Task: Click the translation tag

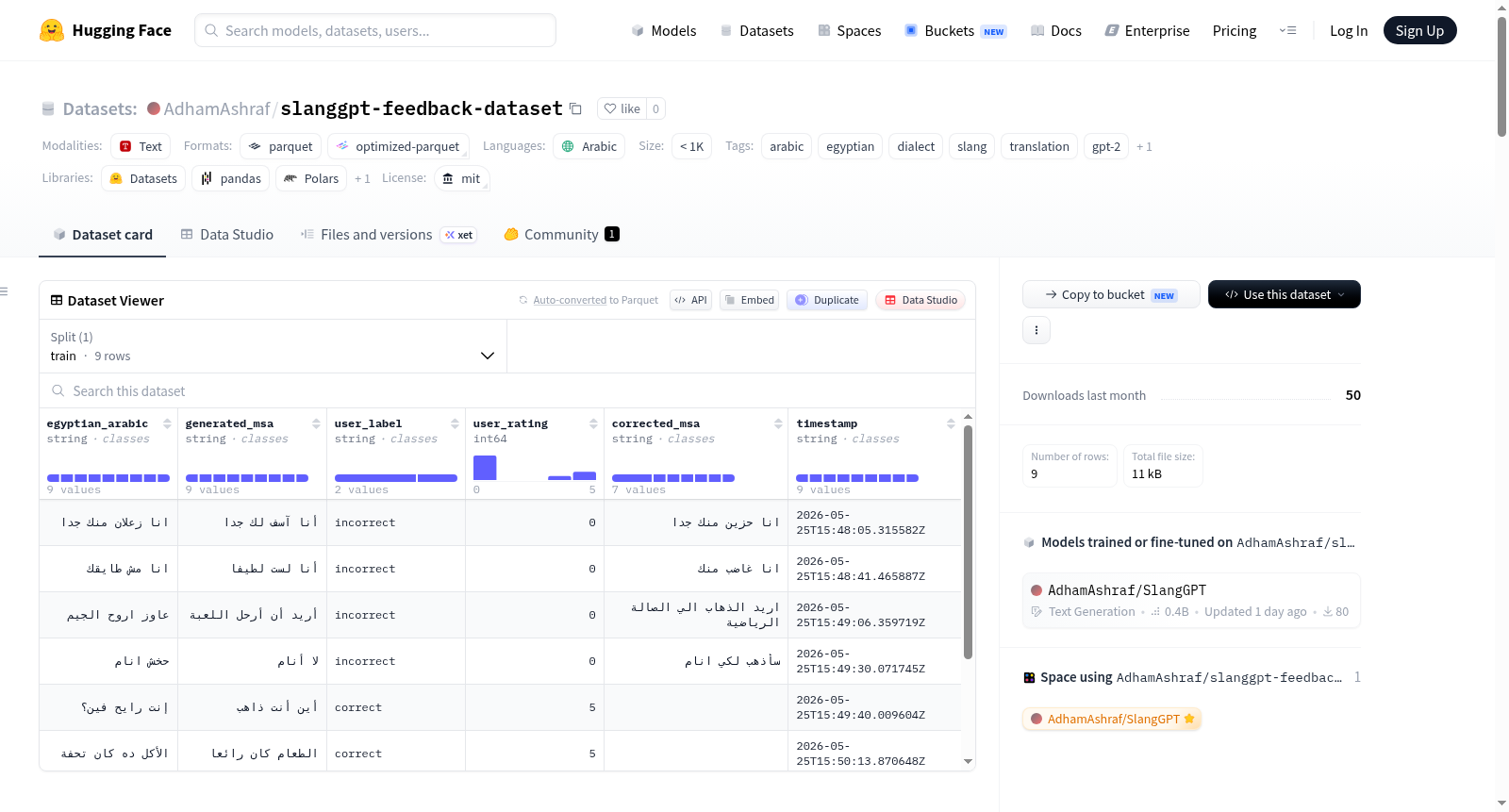Action: click(x=1039, y=146)
